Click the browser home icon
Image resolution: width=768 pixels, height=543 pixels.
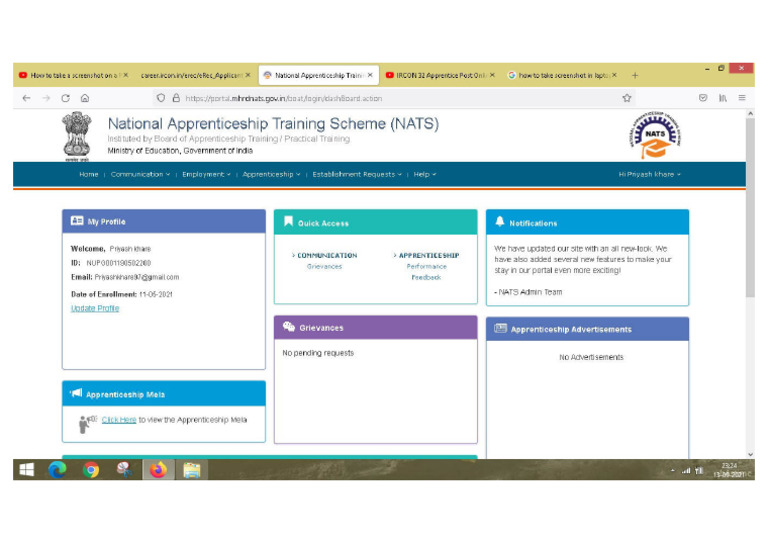pos(85,98)
